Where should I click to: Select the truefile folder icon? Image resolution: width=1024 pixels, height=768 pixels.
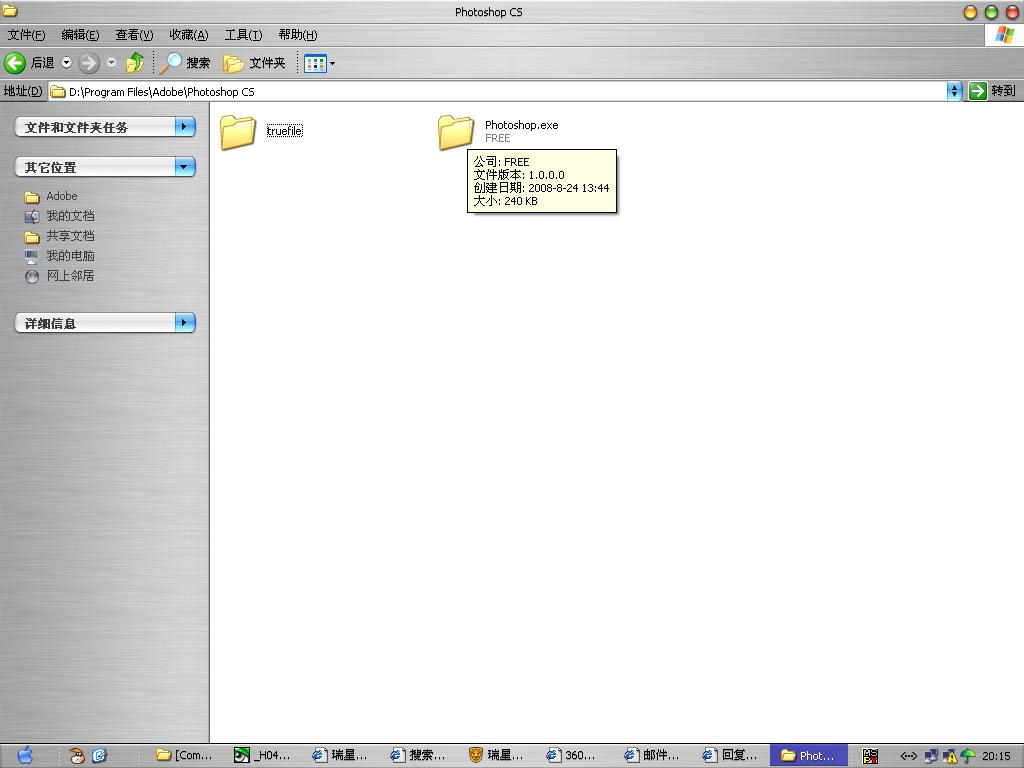[238, 132]
